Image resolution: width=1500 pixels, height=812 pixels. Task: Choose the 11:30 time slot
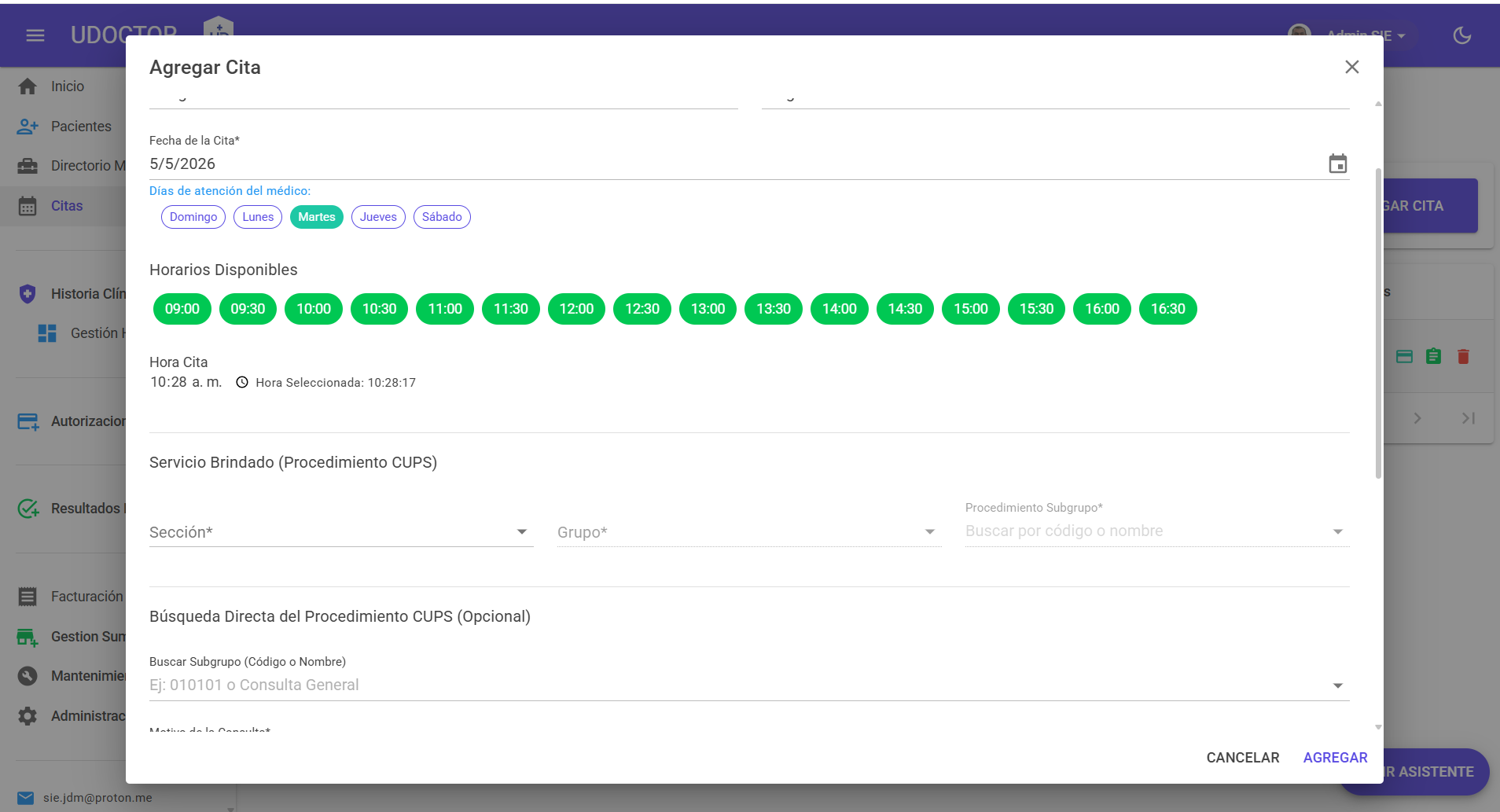511,309
